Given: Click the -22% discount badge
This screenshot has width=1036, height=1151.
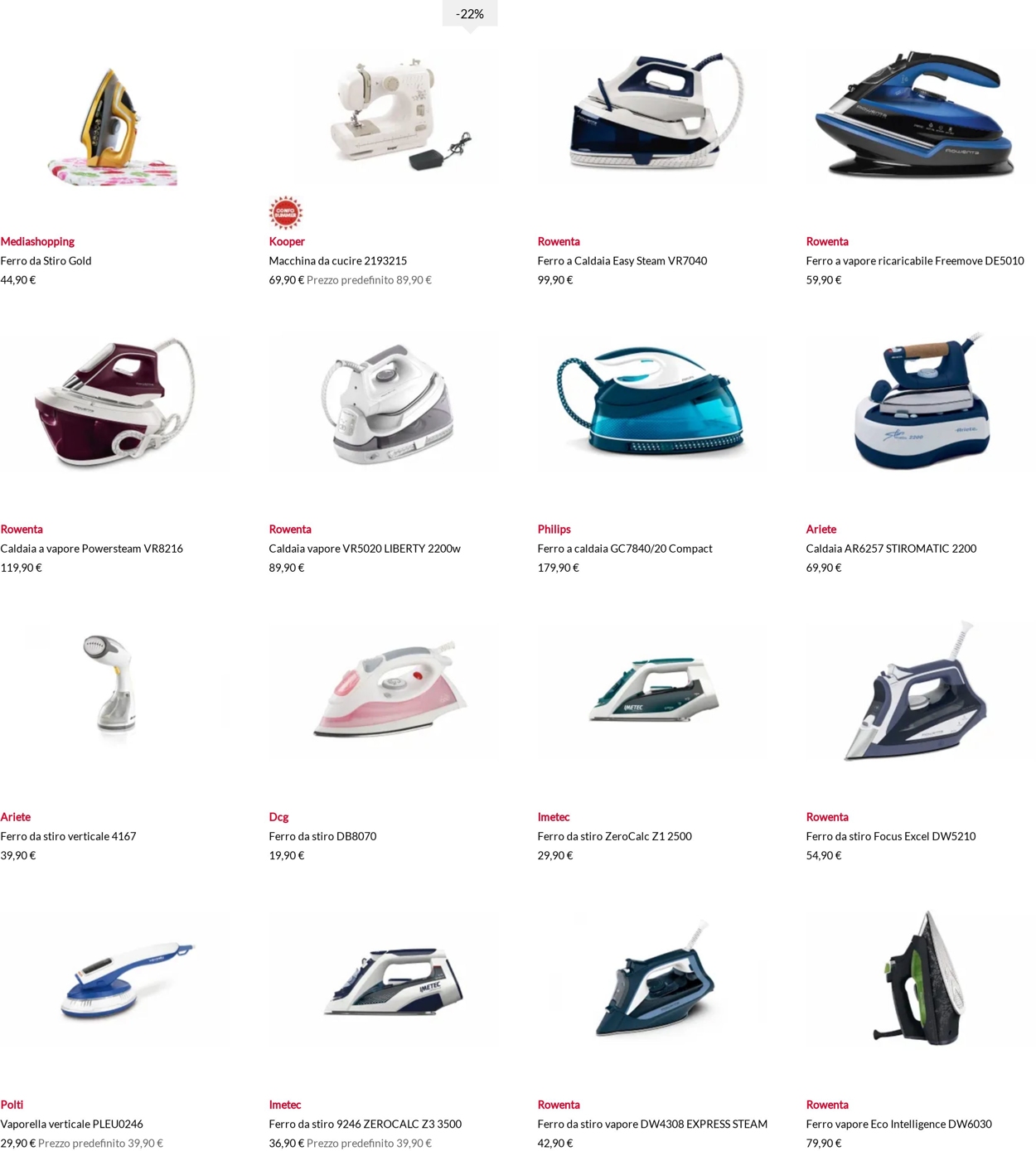Looking at the screenshot, I should tap(470, 14).
